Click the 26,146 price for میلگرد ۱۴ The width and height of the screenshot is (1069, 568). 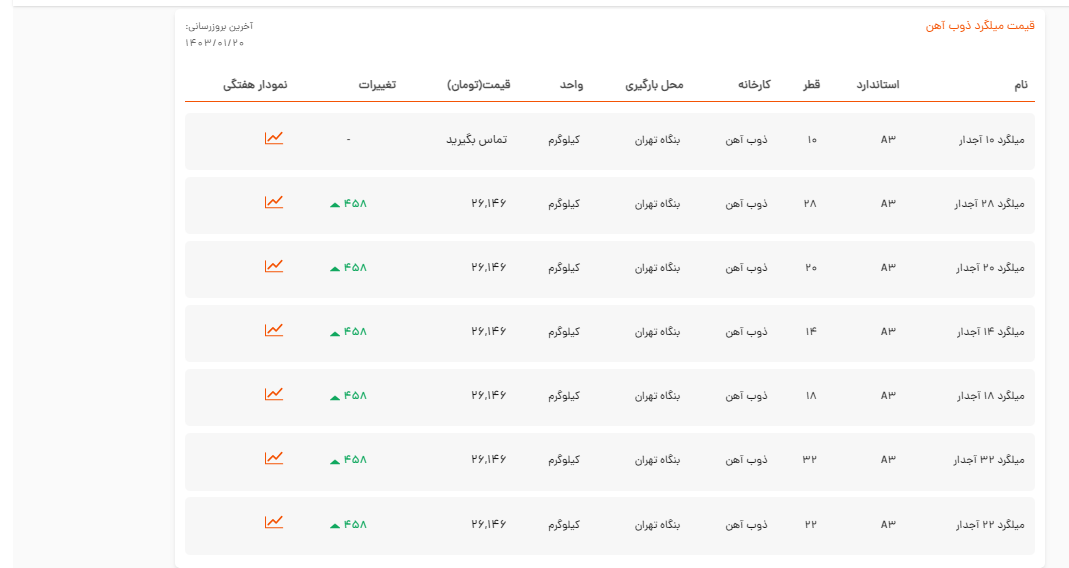489,332
